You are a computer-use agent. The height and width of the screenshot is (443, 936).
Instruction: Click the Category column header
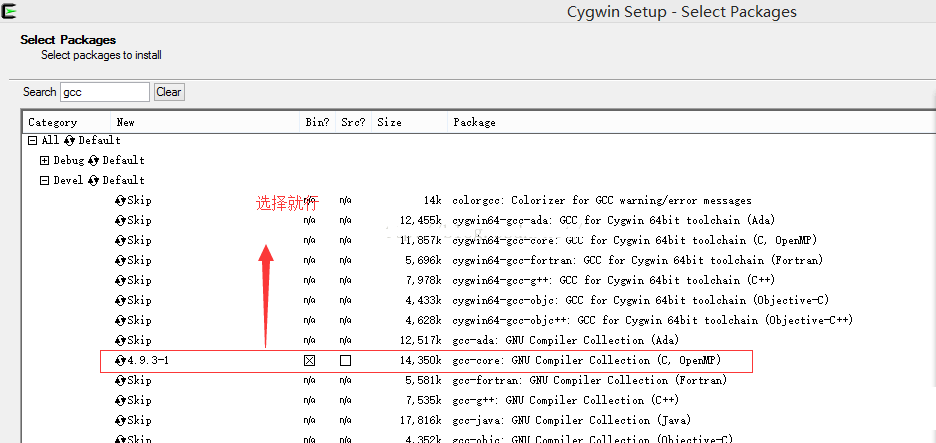(66, 122)
